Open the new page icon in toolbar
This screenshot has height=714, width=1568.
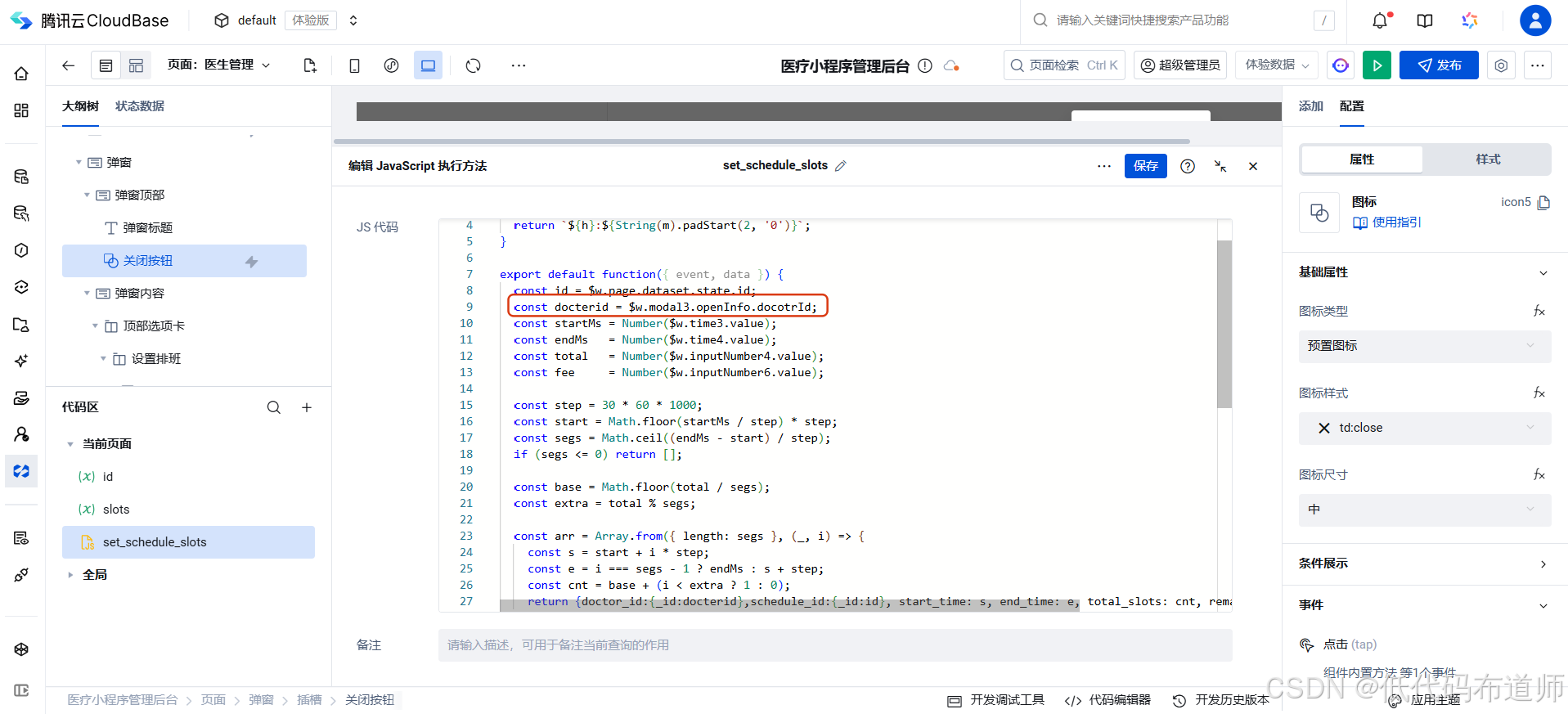click(309, 65)
